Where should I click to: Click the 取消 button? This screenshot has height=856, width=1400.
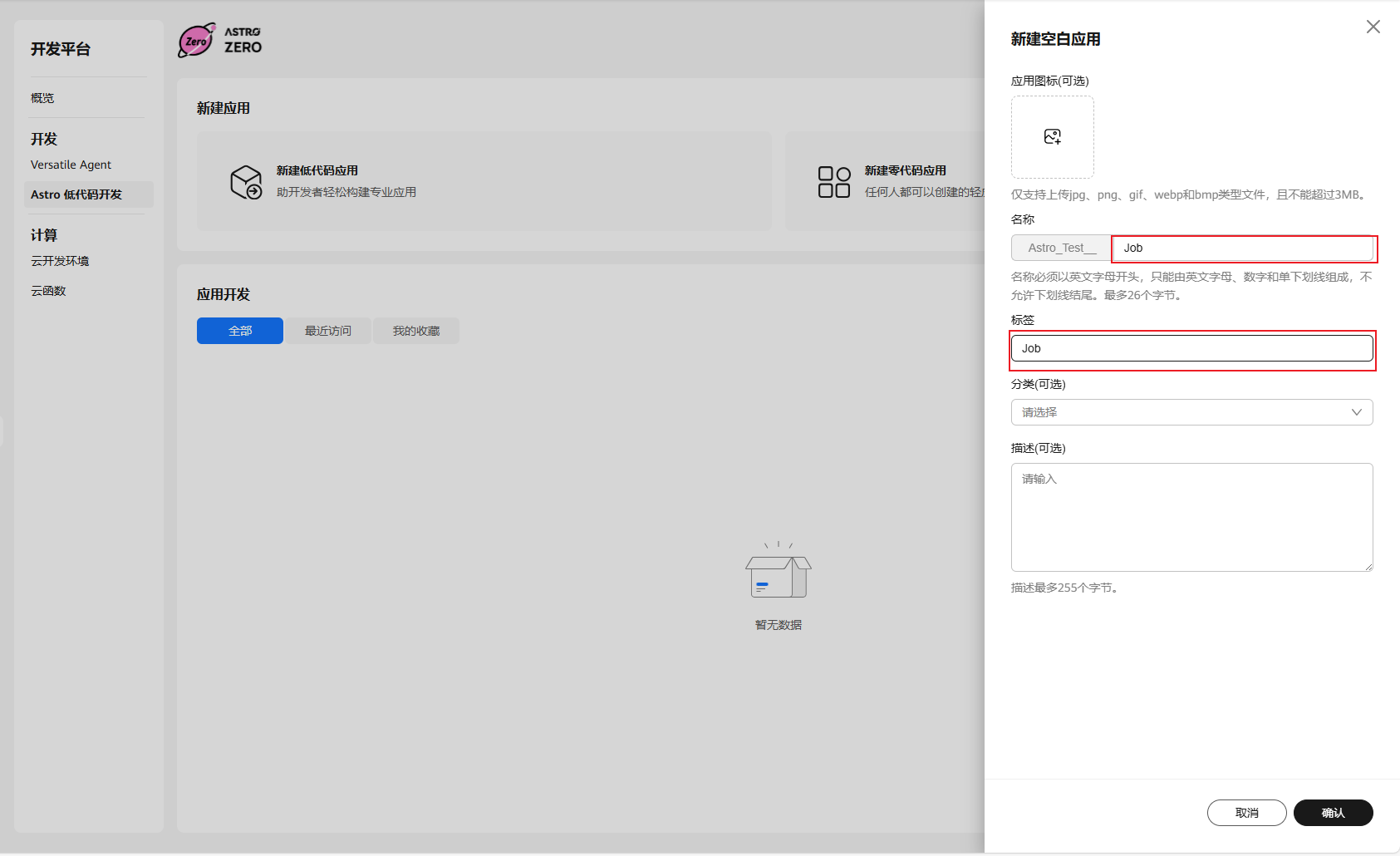[1247, 813]
